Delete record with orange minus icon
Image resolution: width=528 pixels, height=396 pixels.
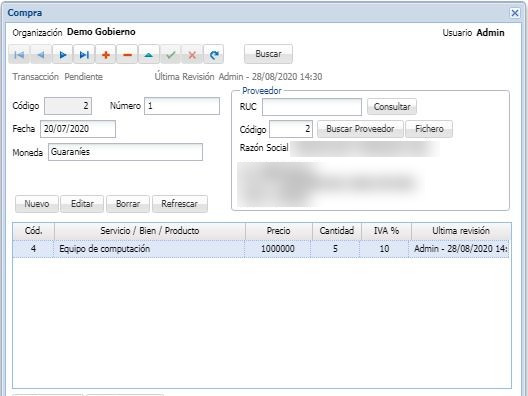[127, 55]
